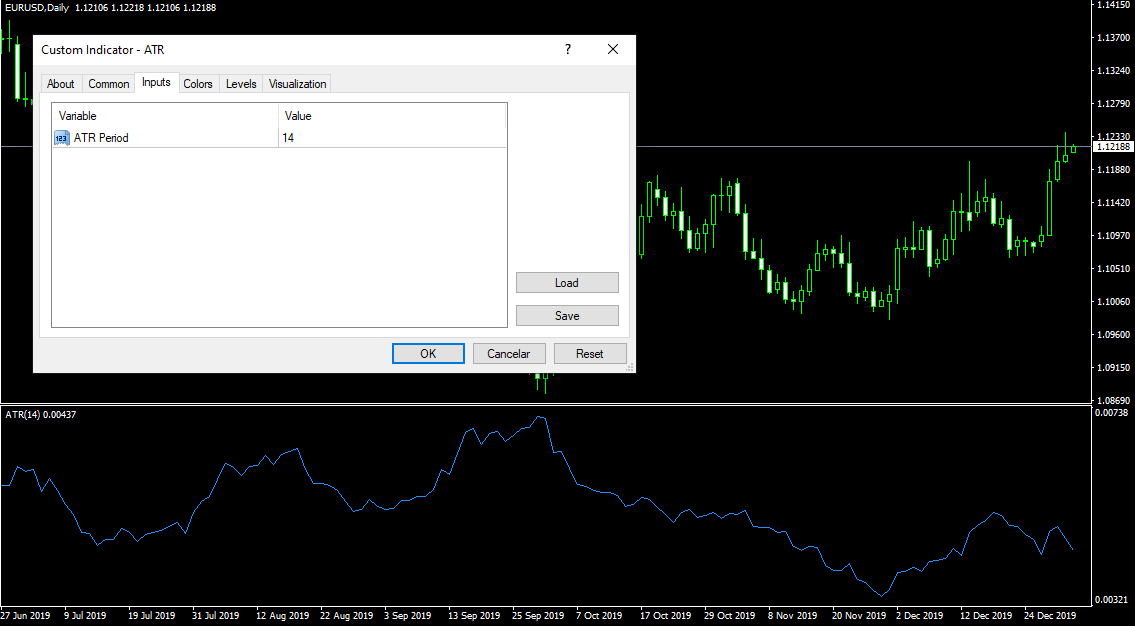The height and width of the screenshot is (626, 1135).
Task: Click the 2 Dec 2019 date label
Action: tap(919, 616)
